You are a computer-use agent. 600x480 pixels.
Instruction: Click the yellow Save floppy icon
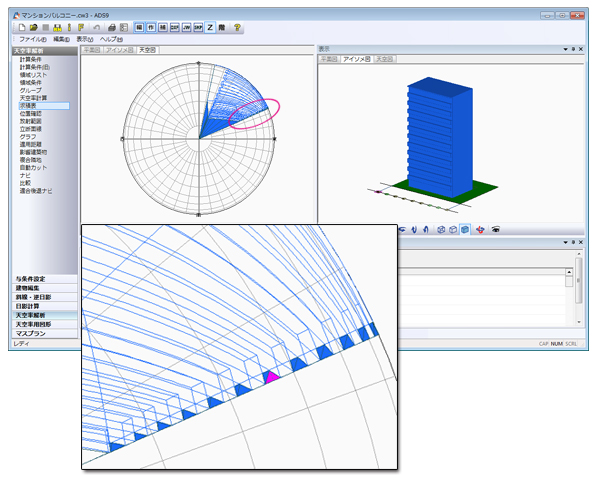coord(57,28)
